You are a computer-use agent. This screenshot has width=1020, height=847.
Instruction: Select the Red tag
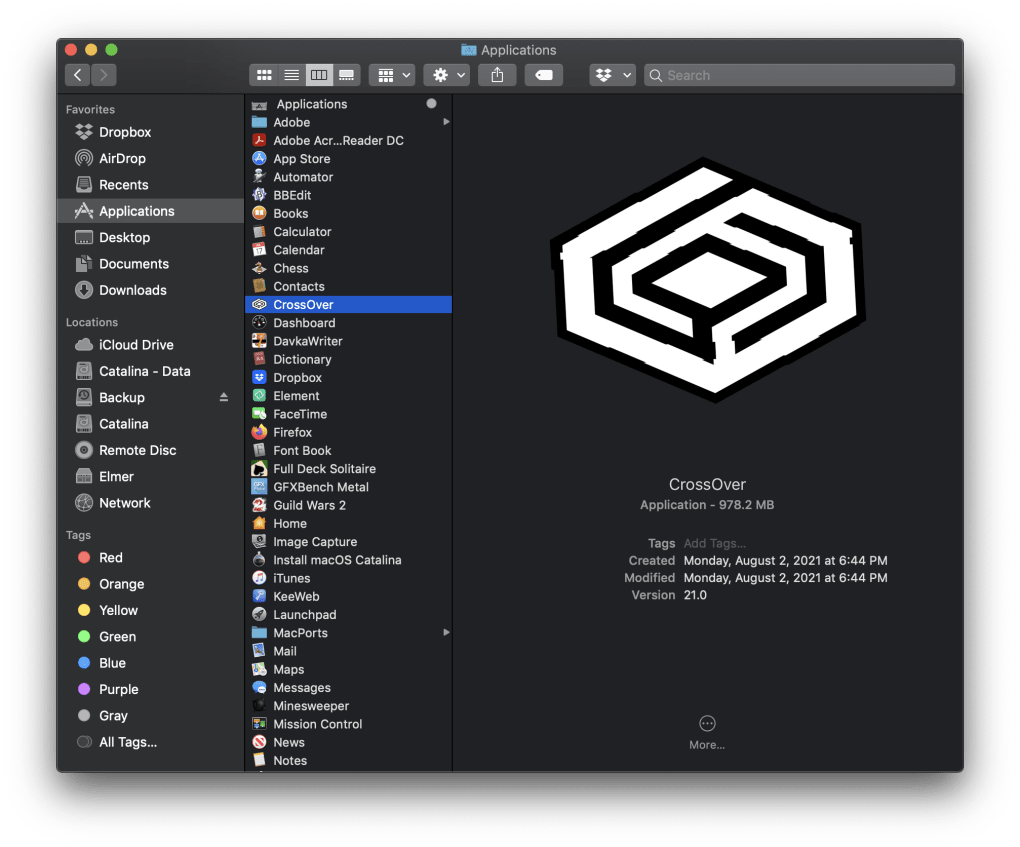[x=110, y=558]
